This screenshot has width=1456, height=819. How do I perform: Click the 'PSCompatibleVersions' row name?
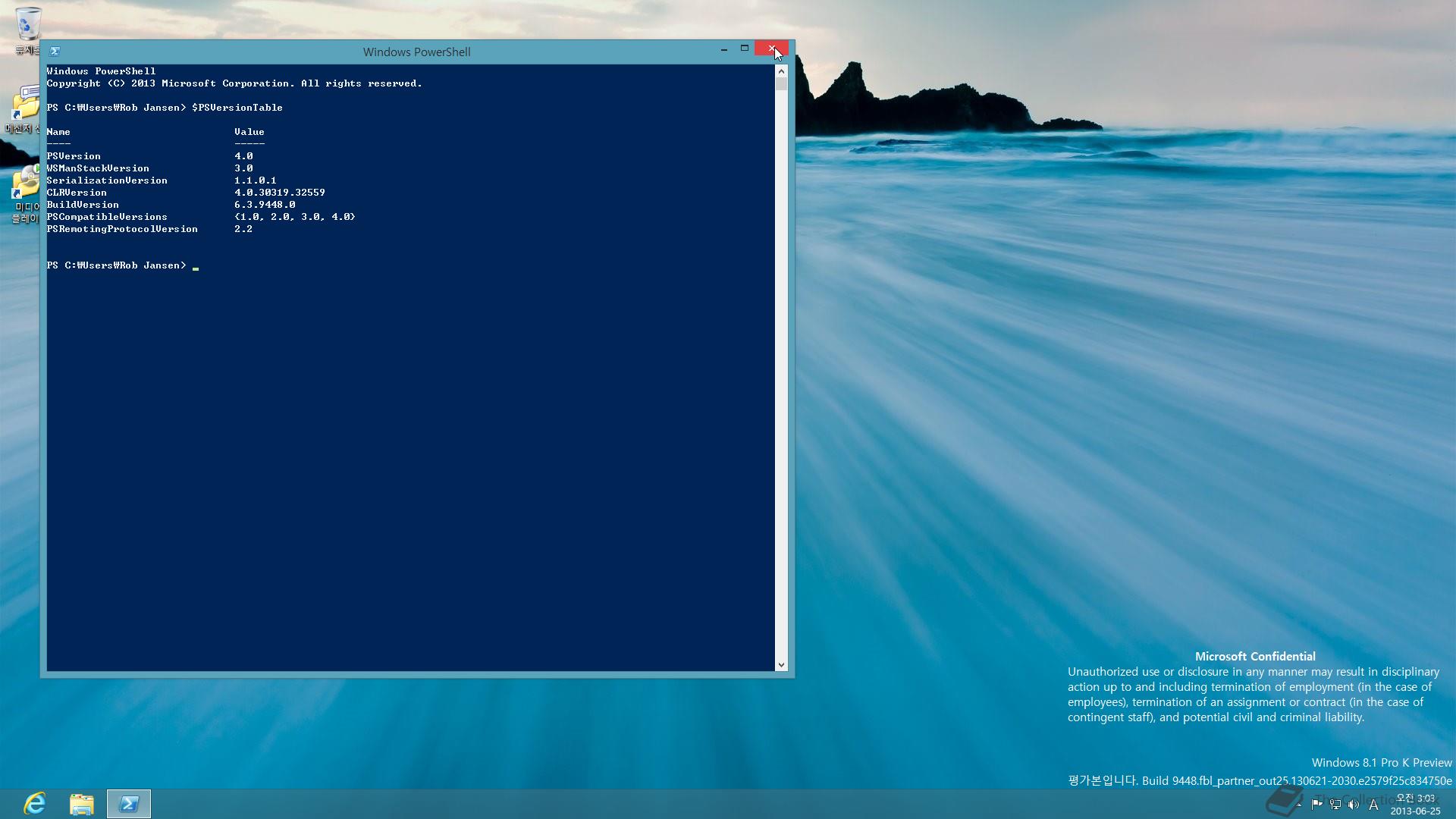tap(107, 217)
